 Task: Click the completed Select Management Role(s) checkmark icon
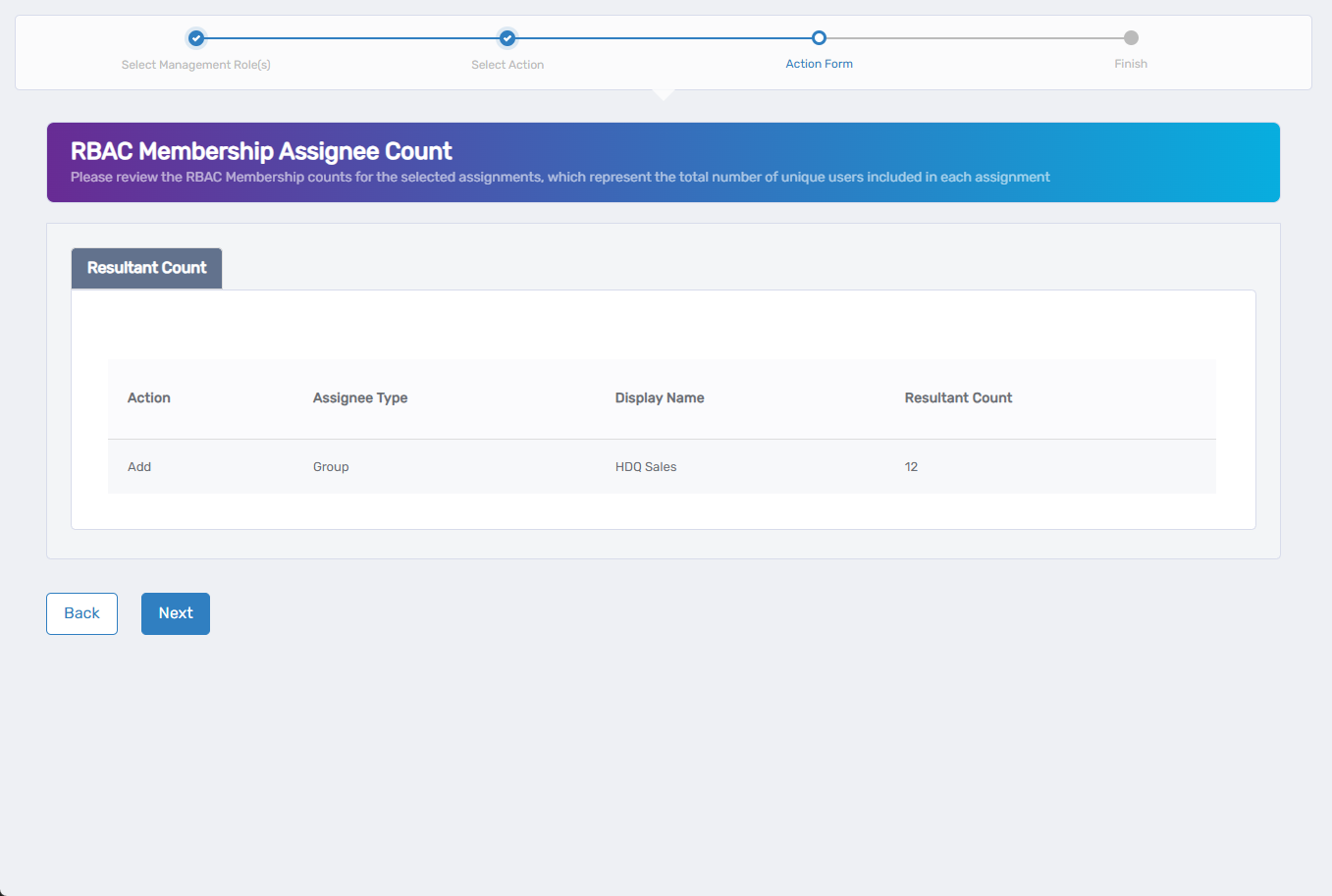[x=195, y=37]
